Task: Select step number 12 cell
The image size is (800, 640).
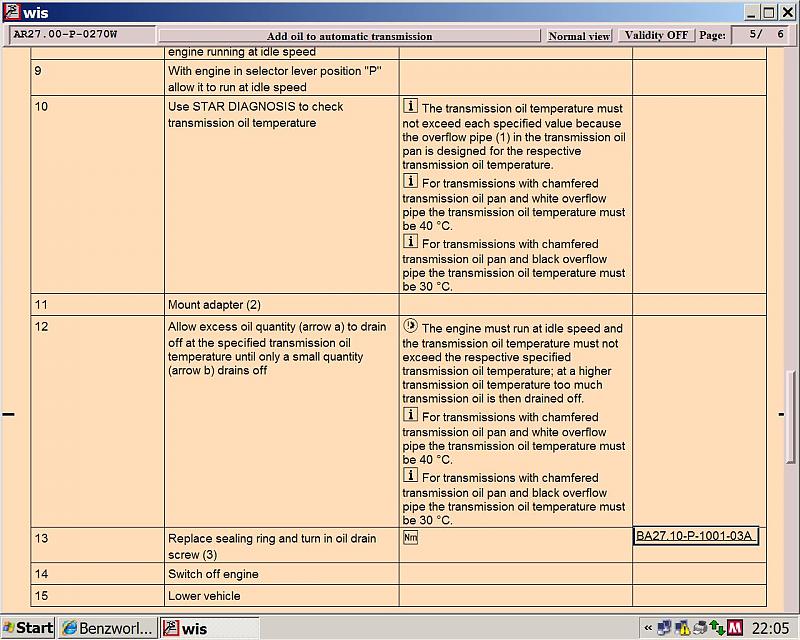Action: (x=97, y=422)
